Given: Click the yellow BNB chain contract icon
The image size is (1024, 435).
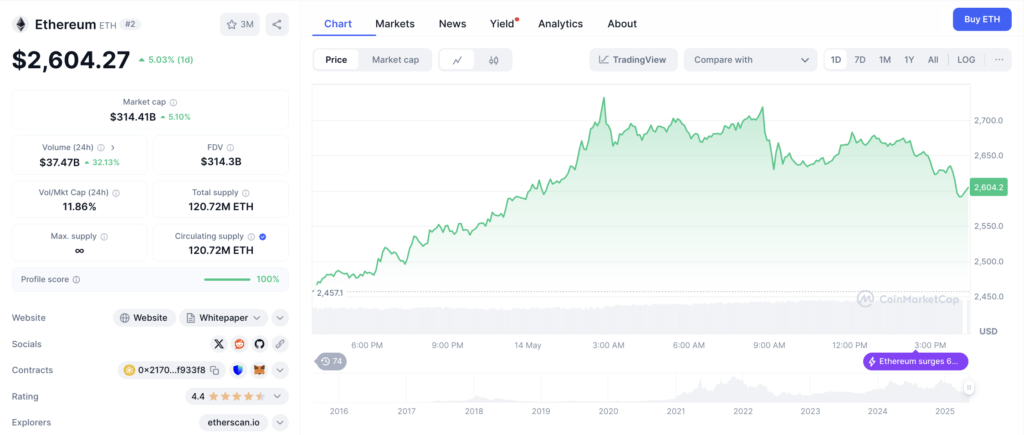Looking at the screenshot, I should click(x=129, y=370).
